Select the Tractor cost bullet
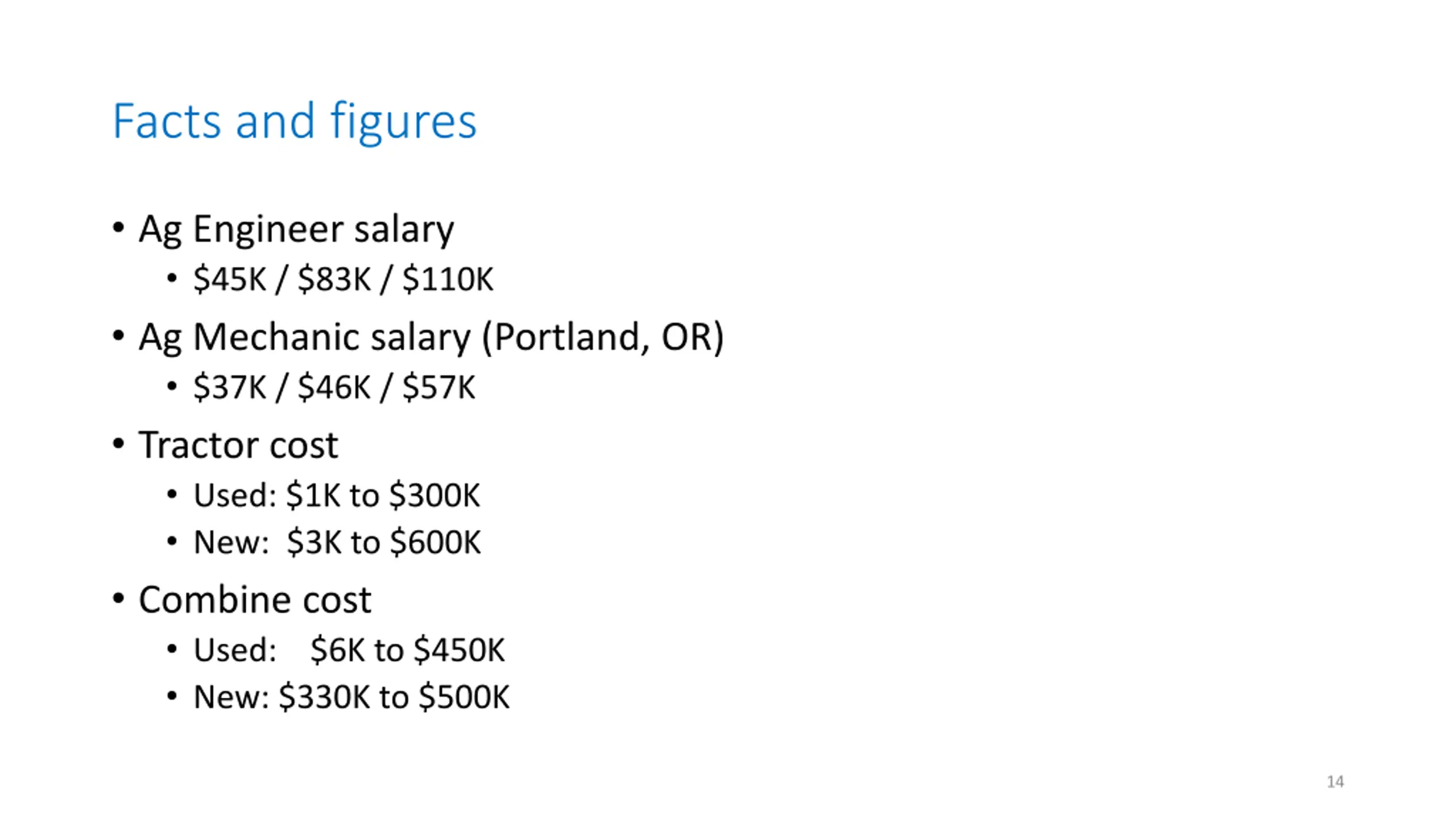The image size is (1456, 819). coord(238,445)
